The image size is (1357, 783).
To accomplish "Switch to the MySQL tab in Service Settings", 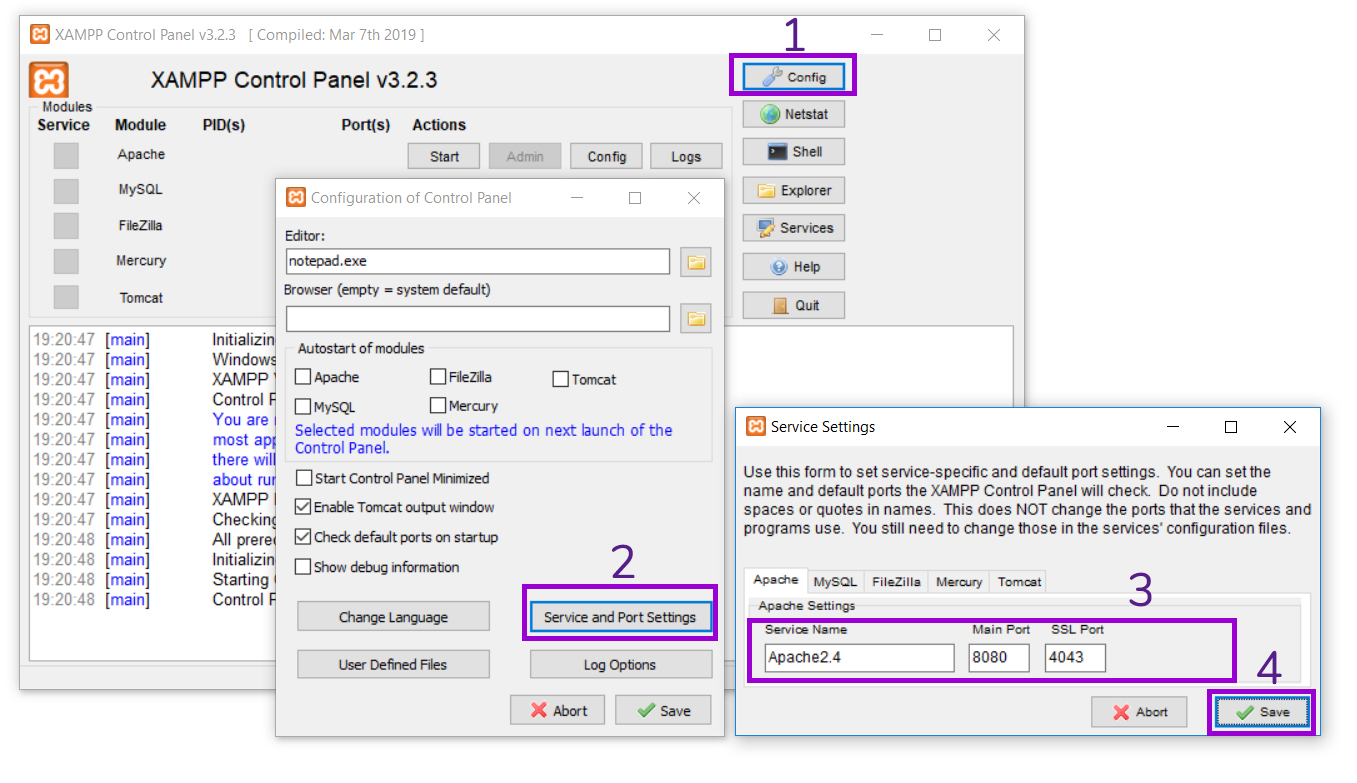I will [835, 582].
